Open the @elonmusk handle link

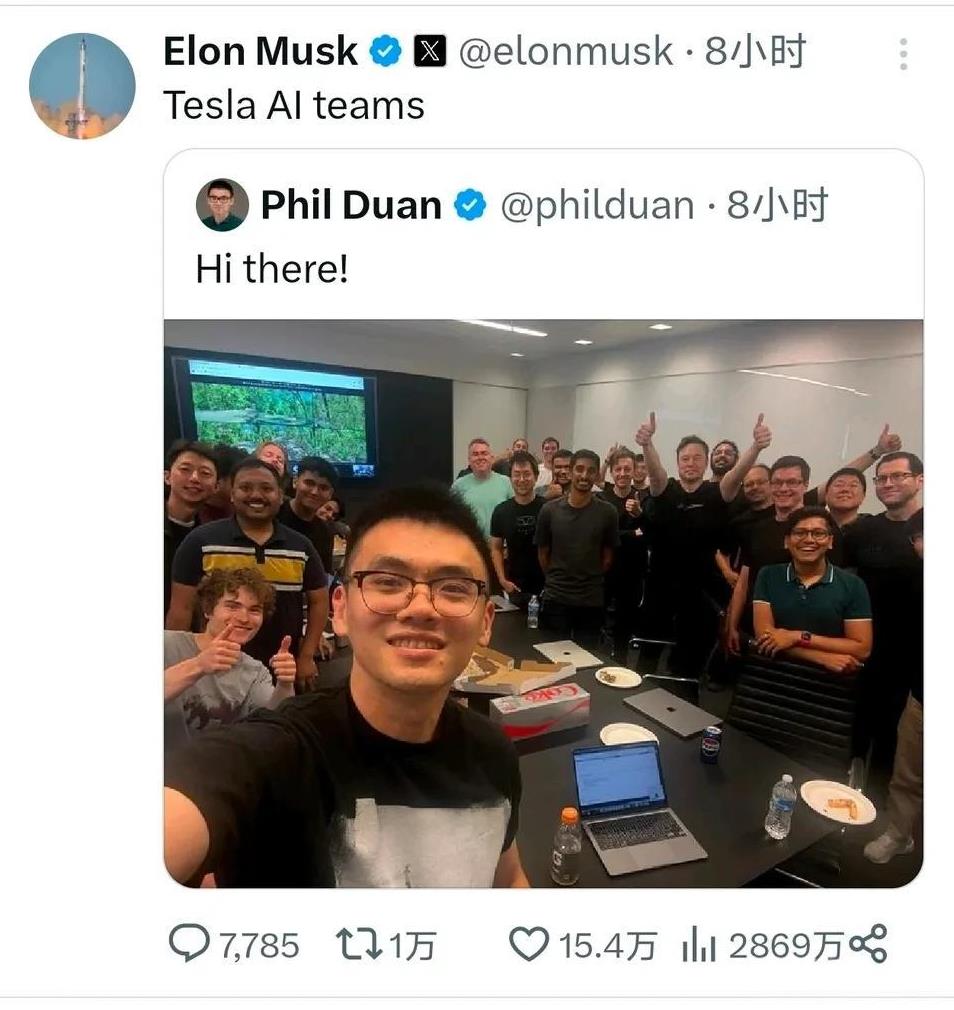pyautogui.click(x=566, y=52)
